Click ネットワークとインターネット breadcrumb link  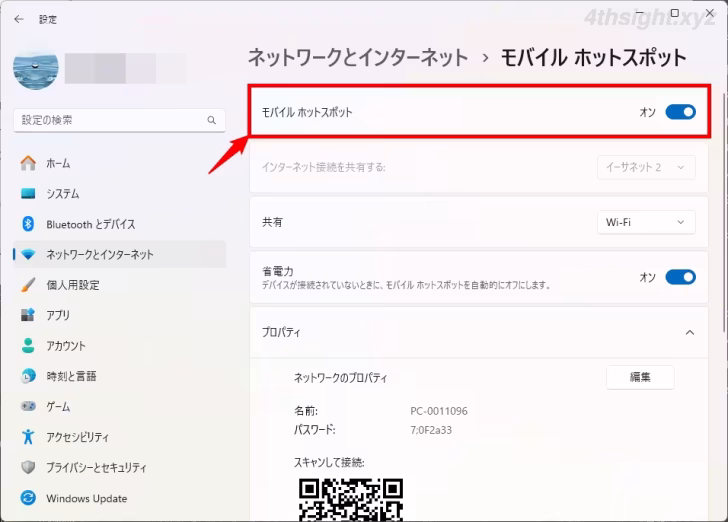point(358,58)
